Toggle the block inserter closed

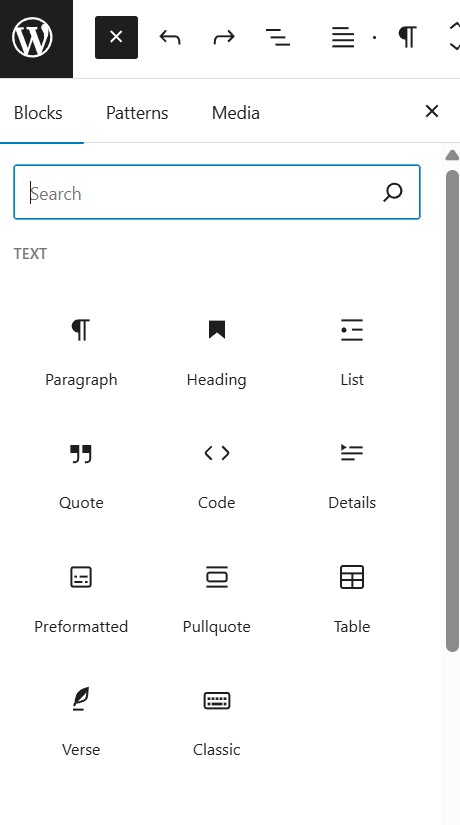pos(116,37)
